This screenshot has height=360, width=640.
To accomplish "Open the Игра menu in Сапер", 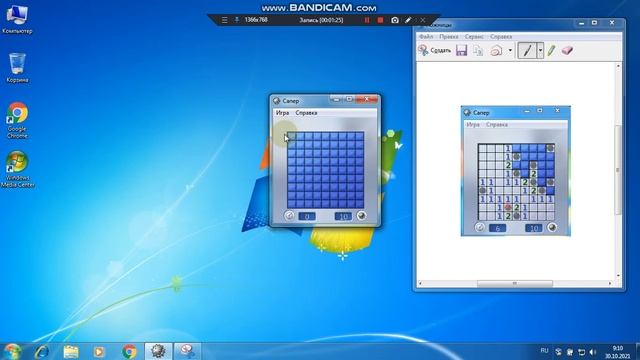I will 282,113.
